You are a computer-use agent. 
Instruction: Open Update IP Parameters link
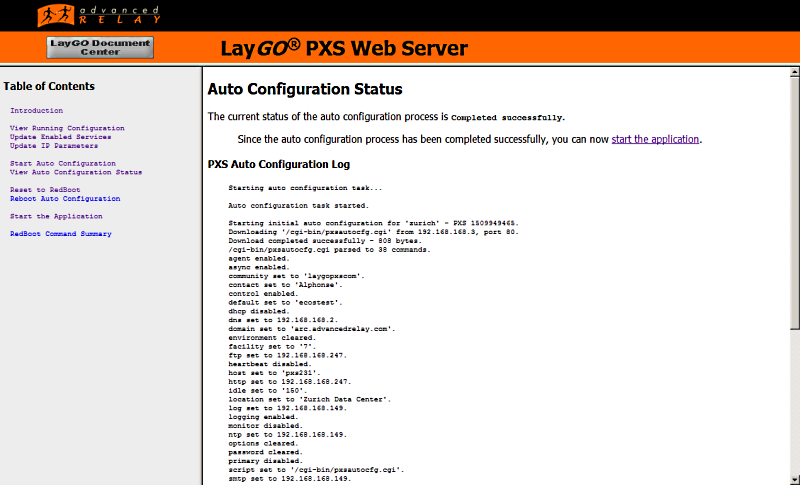54,145
